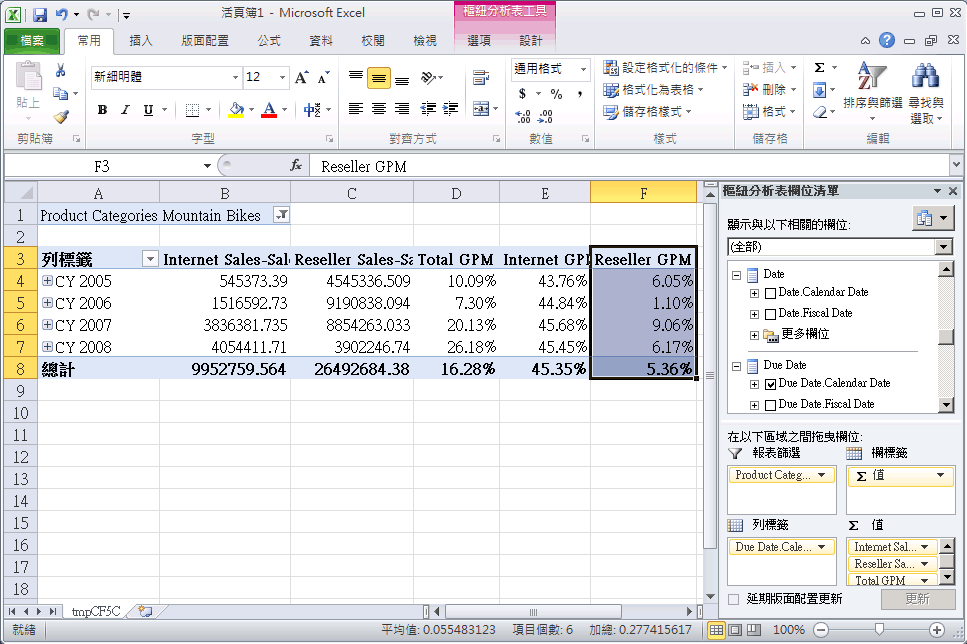Image resolution: width=967 pixels, height=644 pixels.
Task: Open the row labels (列標籤) filter dropdown
Action: point(150,259)
